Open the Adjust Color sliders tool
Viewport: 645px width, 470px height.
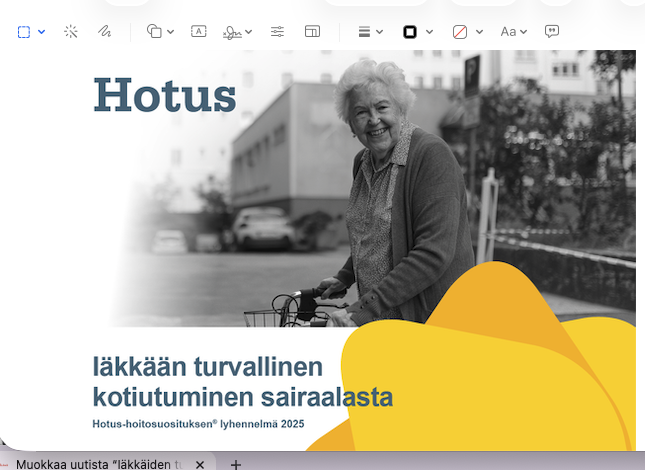click(x=277, y=32)
